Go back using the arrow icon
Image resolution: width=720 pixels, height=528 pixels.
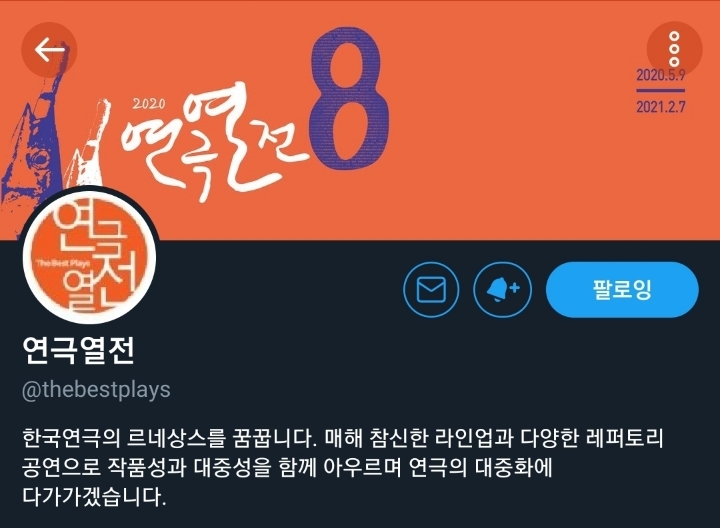click(49, 50)
